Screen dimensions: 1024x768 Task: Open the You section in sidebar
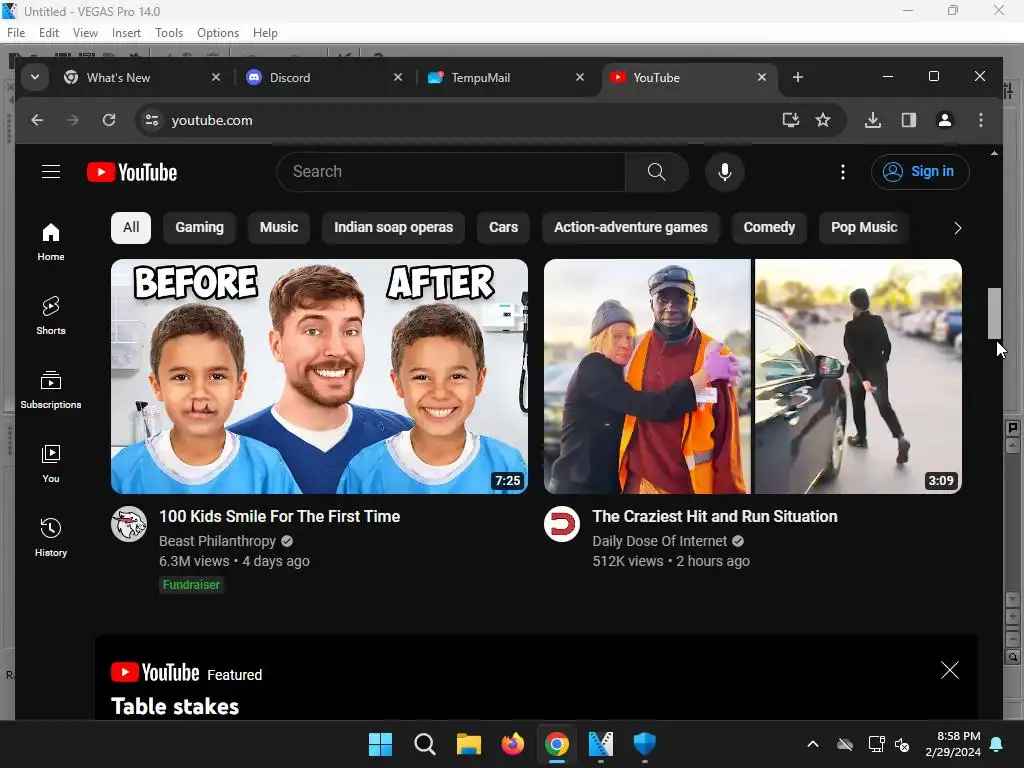click(x=51, y=464)
